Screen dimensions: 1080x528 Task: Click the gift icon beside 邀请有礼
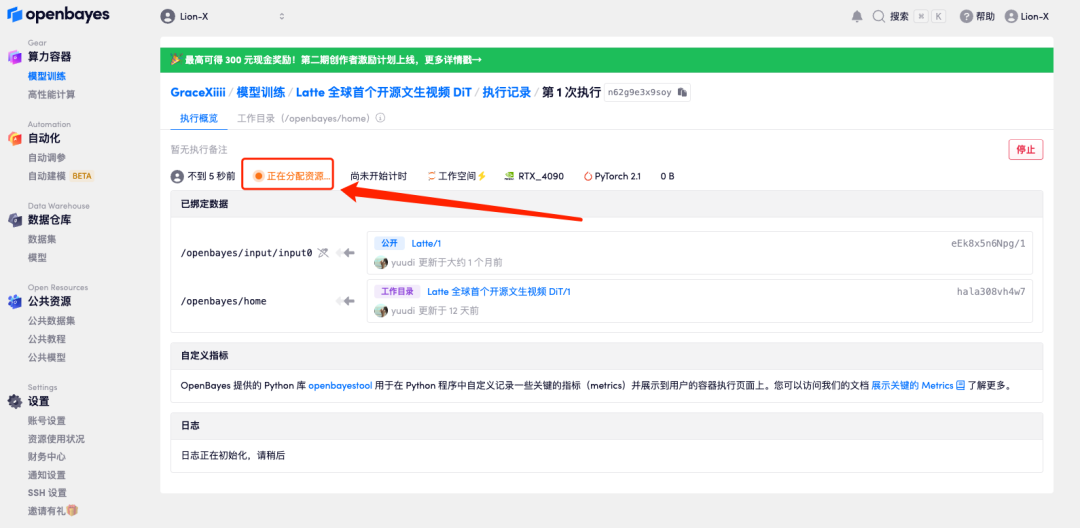[x=72, y=510]
